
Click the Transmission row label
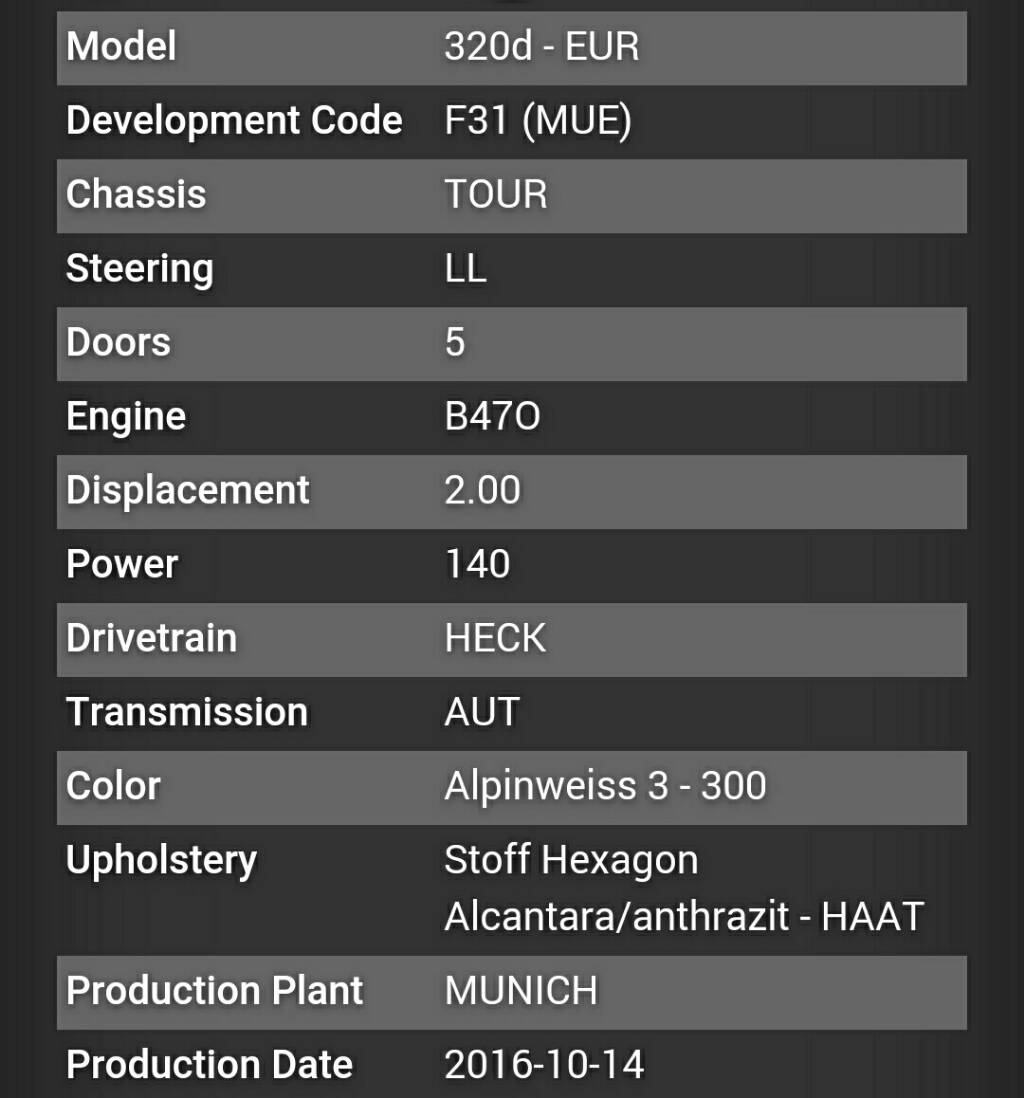point(187,712)
